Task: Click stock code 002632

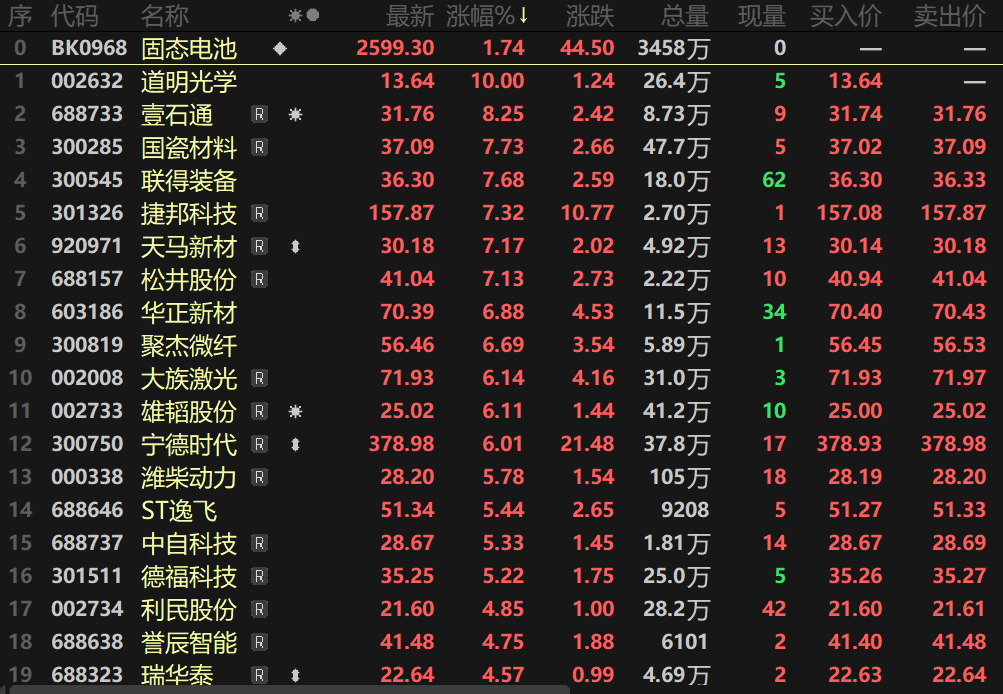Action: point(87,81)
